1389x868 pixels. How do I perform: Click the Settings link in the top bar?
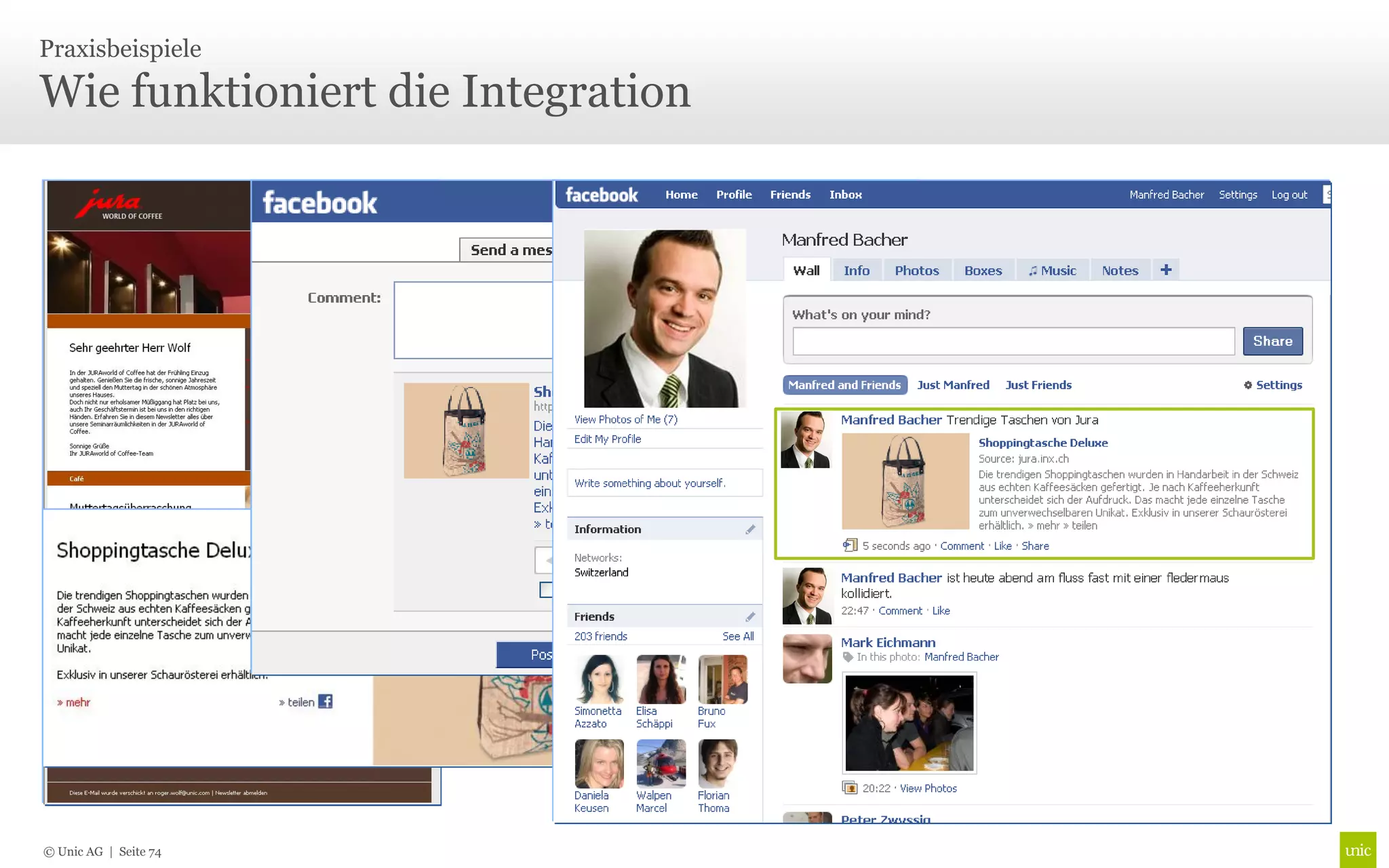pyautogui.click(x=1238, y=195)
